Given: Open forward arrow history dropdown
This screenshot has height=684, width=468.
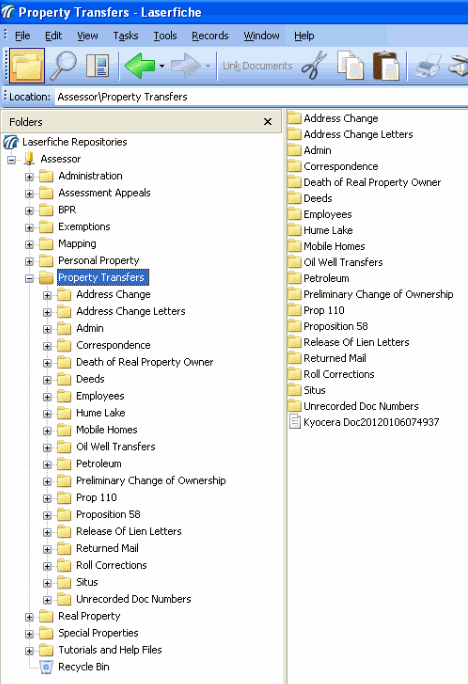Looking at the screenshot, I should [208, 66].
